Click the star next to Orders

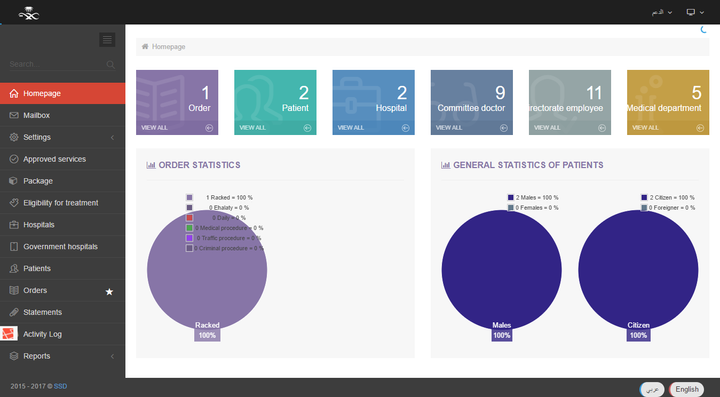pyautogui.click(x=109, y=291)
